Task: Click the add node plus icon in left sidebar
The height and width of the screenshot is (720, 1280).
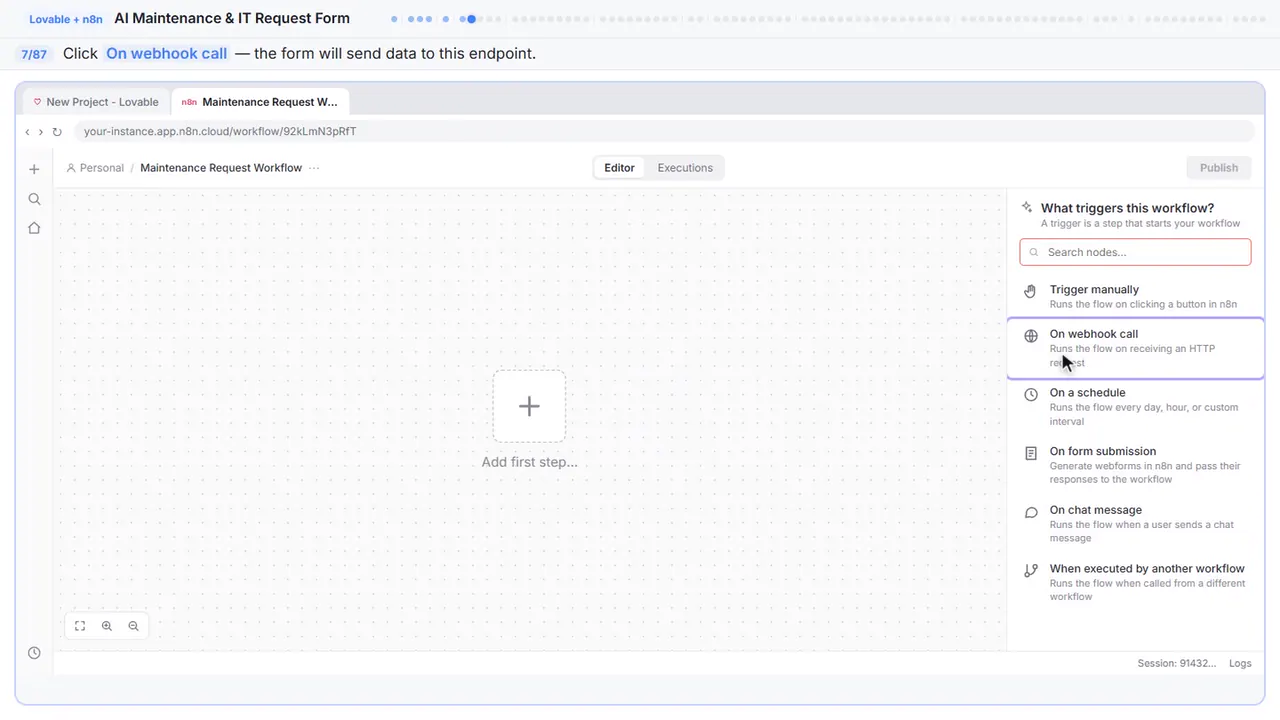Action: coord(34,169)
